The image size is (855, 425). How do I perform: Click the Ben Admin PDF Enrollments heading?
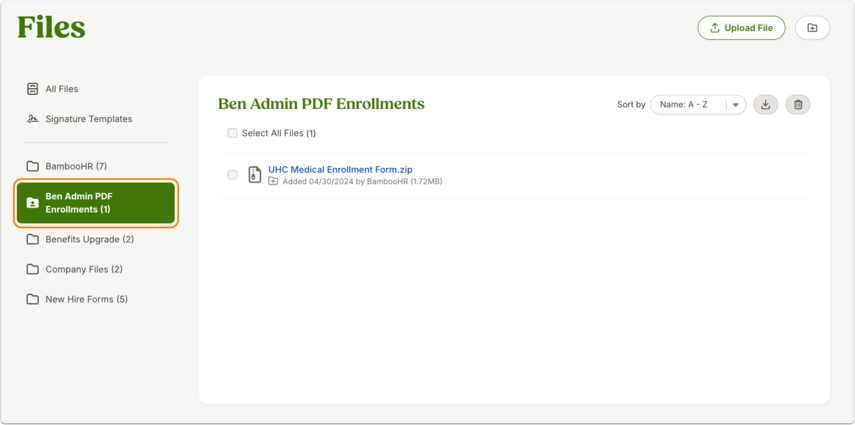(321, 104)
